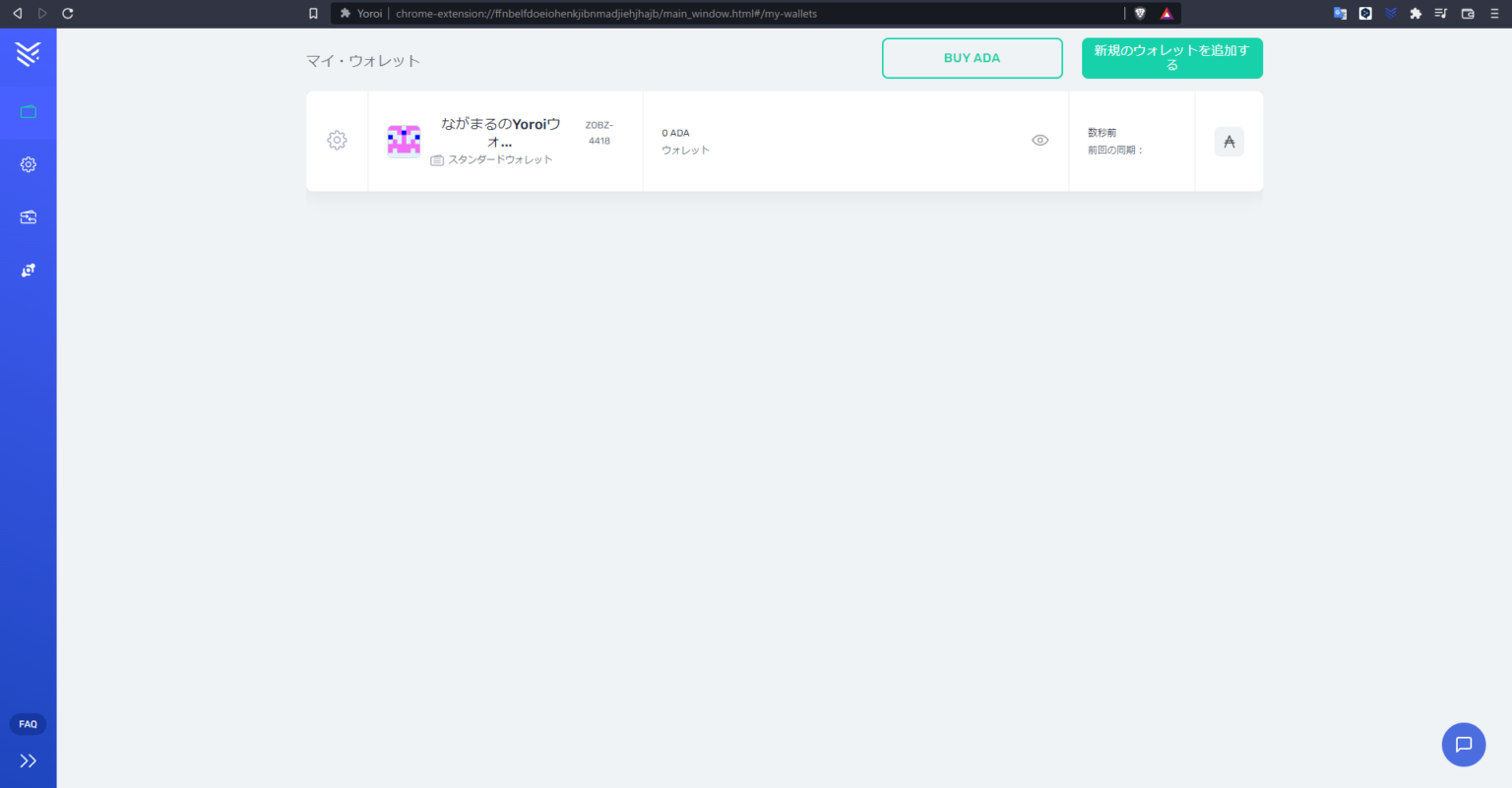Expand the sidebar with the double chevron
Image resolution: width=1512 pixels, height=788 pixels.
tap(28, 760)
